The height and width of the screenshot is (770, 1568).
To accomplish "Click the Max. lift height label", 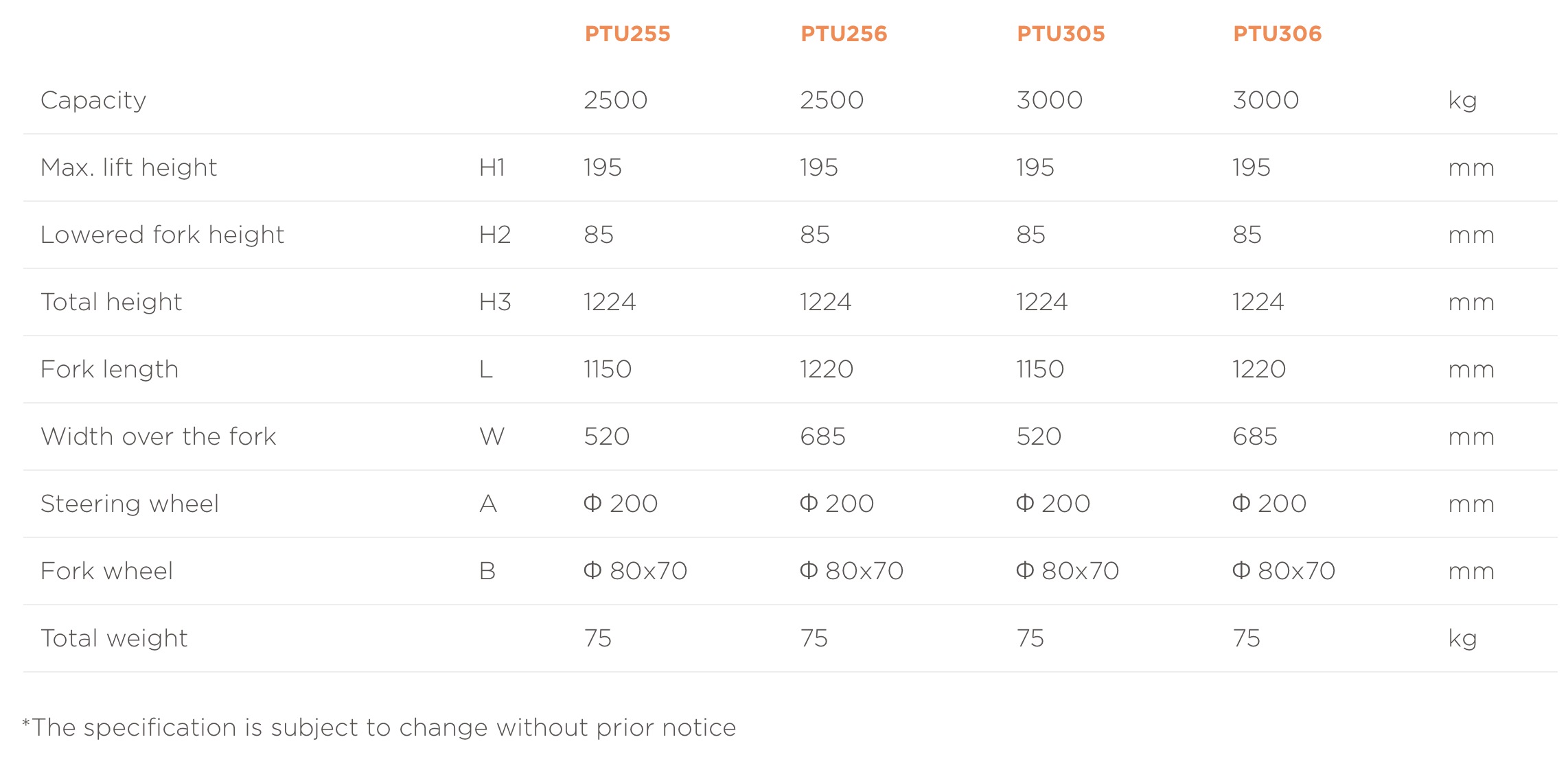I will click(x=129, y=167).
